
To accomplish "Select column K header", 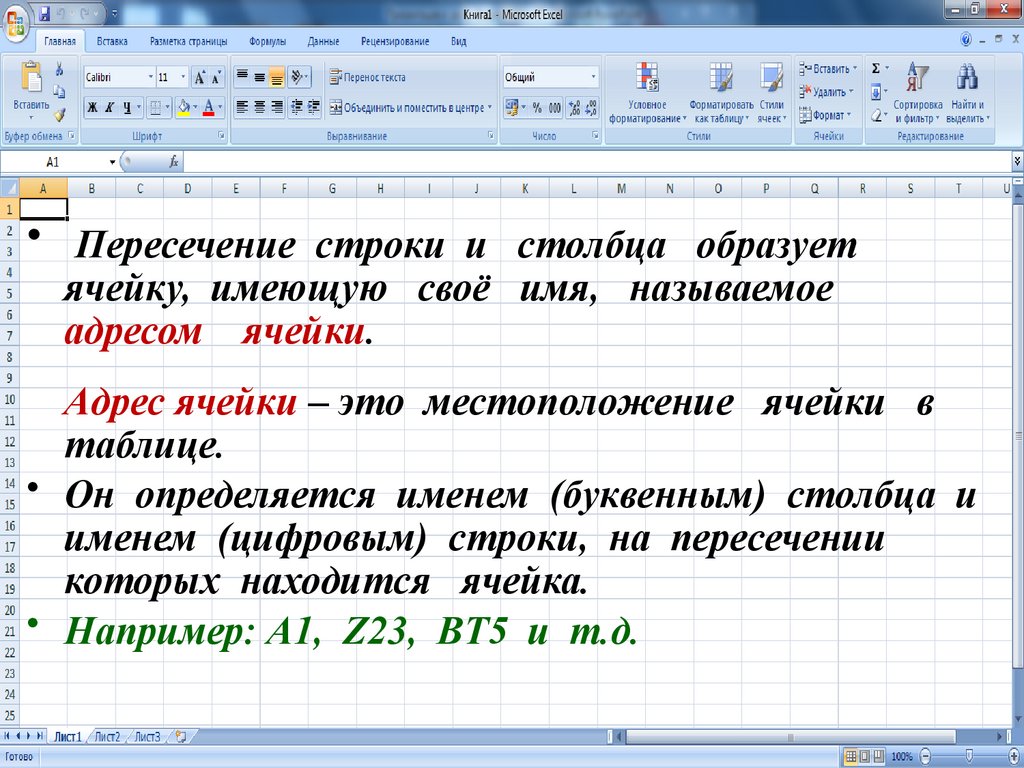I will click(525, 189).
